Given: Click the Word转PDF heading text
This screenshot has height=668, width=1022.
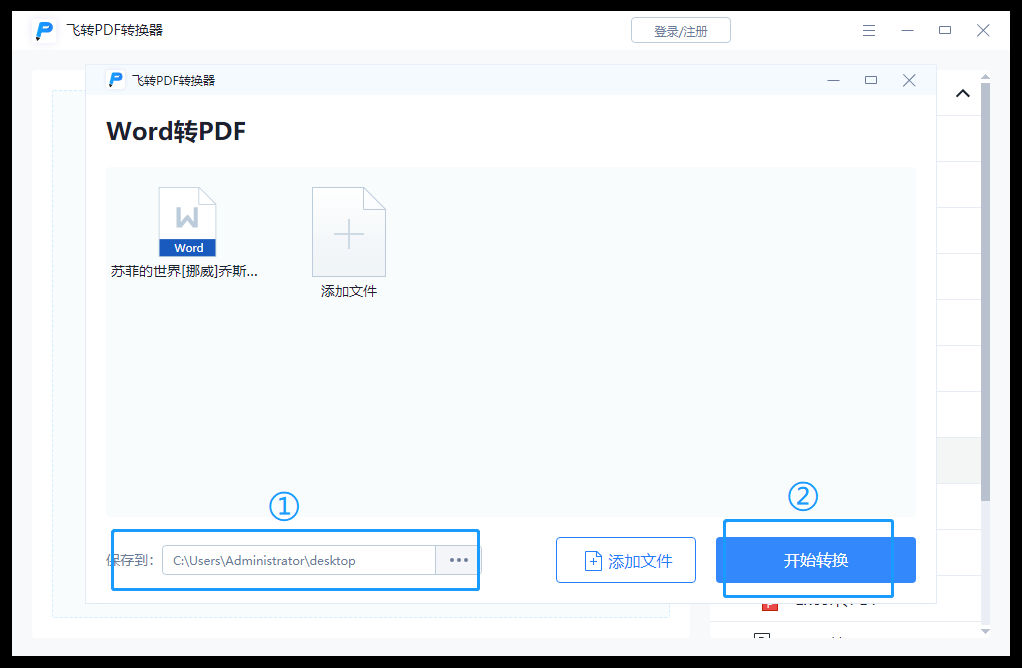Looking at the screenshot, I should pos(176,131).
